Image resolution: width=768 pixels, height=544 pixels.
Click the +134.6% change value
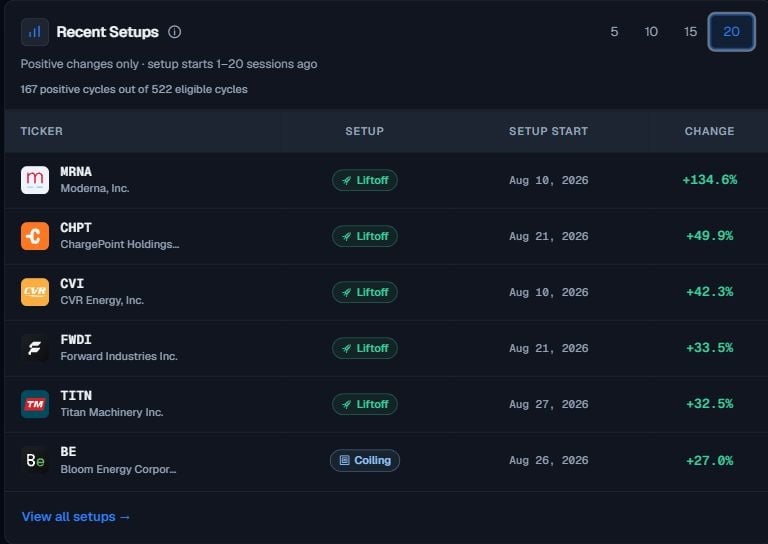[710, 180]
